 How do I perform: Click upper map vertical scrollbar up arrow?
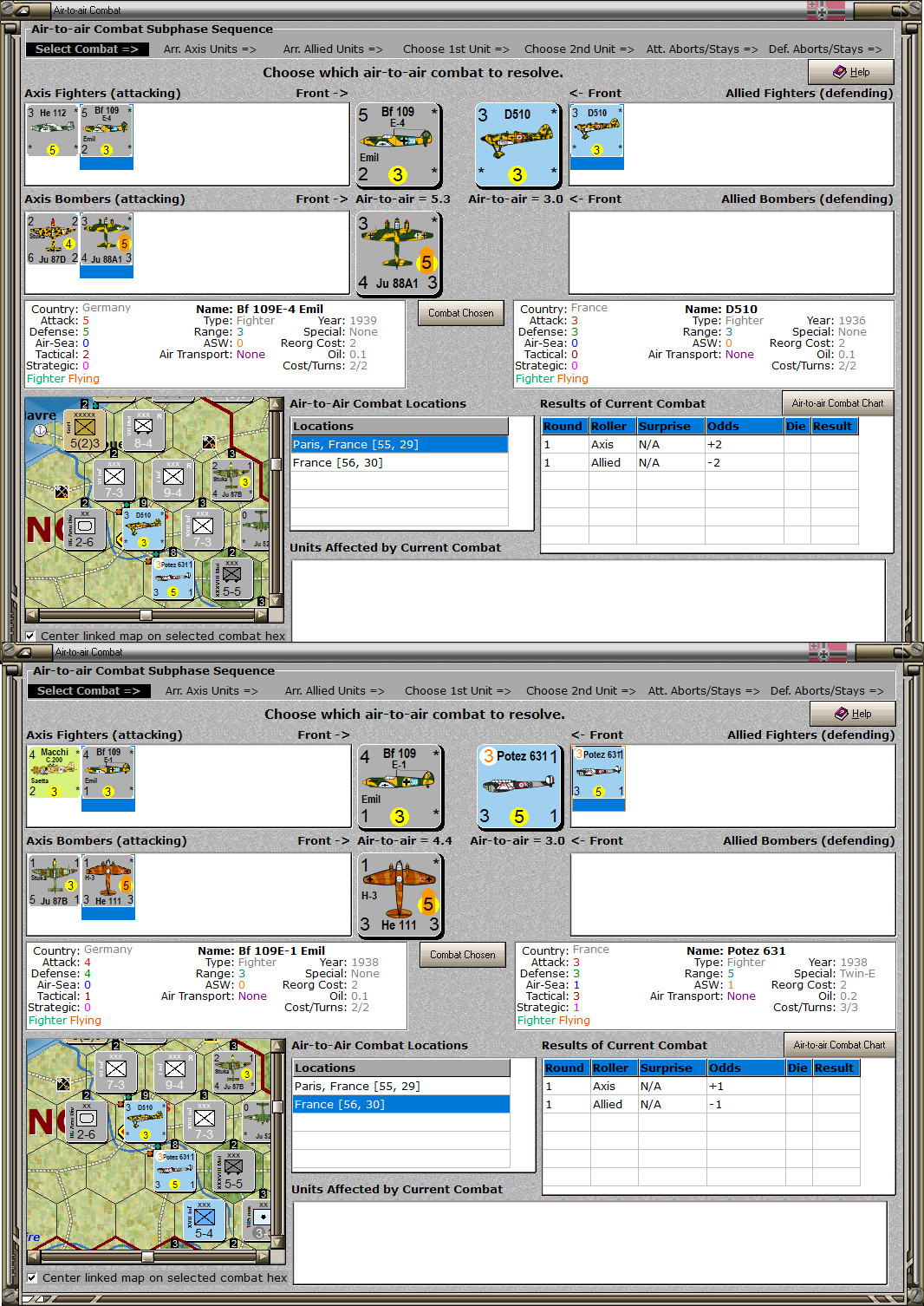point(277,404)
